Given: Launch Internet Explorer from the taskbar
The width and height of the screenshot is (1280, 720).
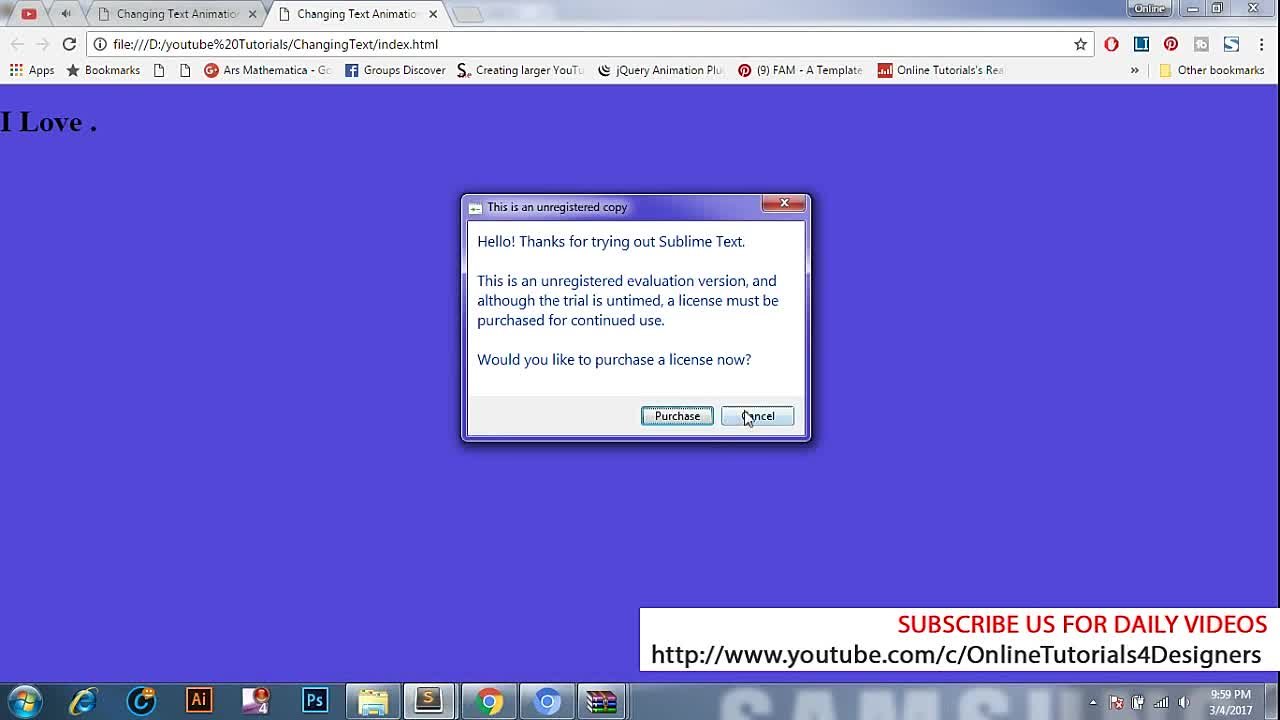Looking at the screenshot, I should click(83, 701).
